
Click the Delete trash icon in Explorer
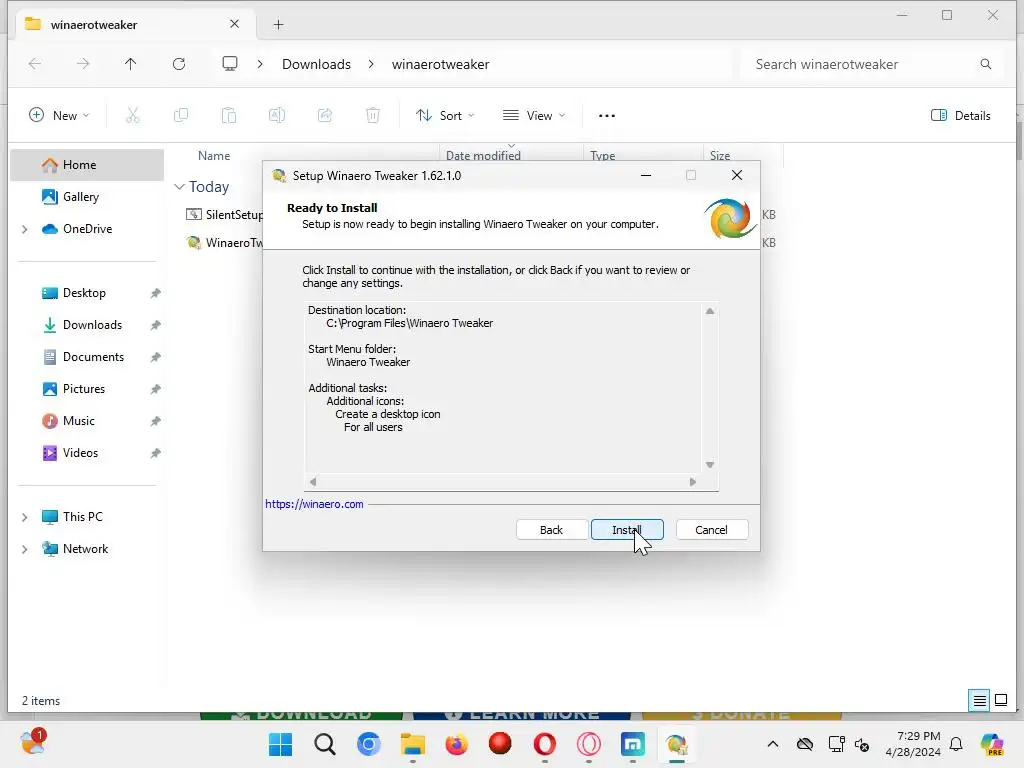point(372,116)
